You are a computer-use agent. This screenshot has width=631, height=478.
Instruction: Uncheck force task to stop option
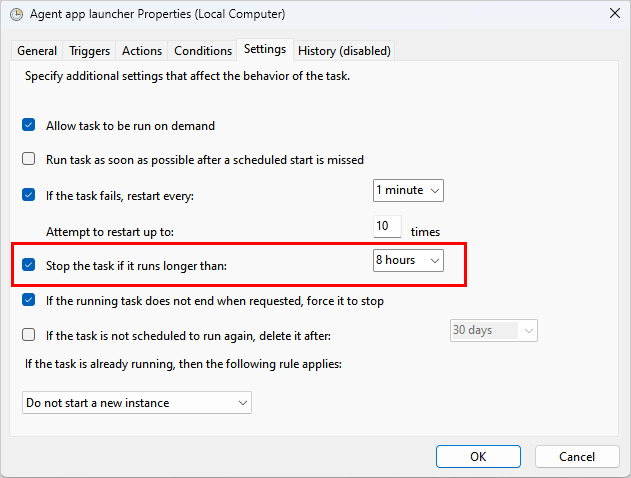[x=29, y=300]
